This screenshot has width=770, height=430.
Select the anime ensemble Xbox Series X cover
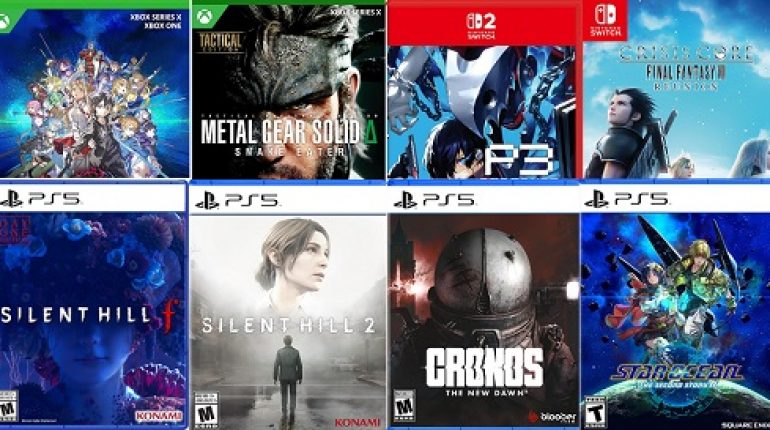click(94, 89)
